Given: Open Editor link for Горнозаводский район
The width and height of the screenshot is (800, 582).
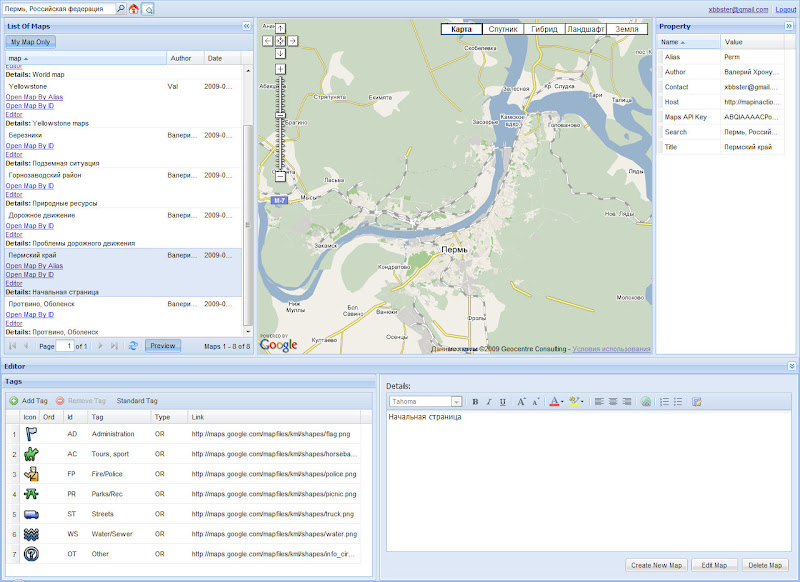Looking at the screenshot, I should pos(14,194).
